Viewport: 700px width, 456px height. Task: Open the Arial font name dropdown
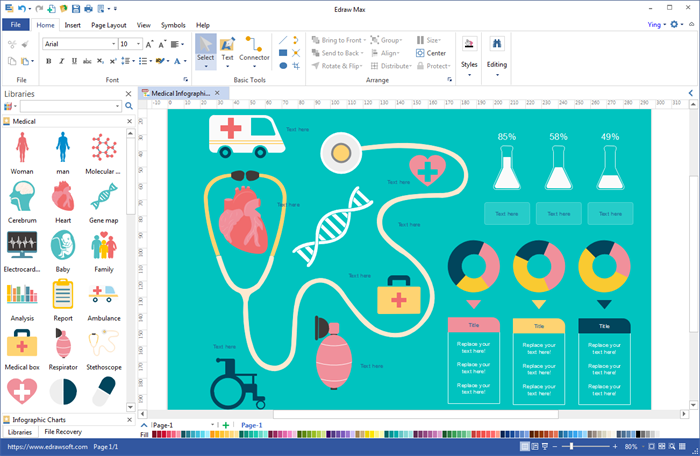113,44
